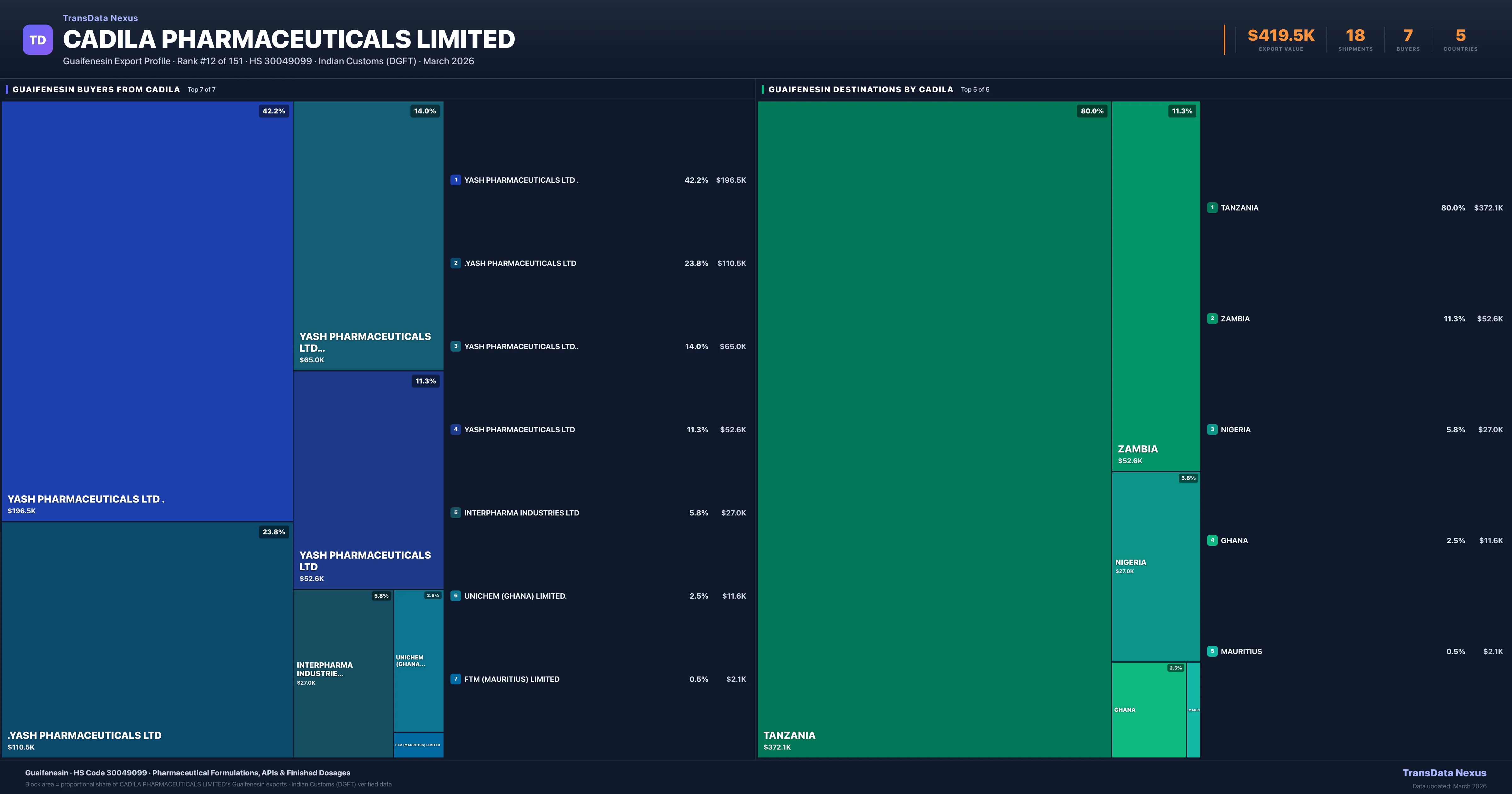This screenshot has height=794, width=1512.
Task: Click the UNICHEM (GHANA... treemap tile
Action: 418,661
